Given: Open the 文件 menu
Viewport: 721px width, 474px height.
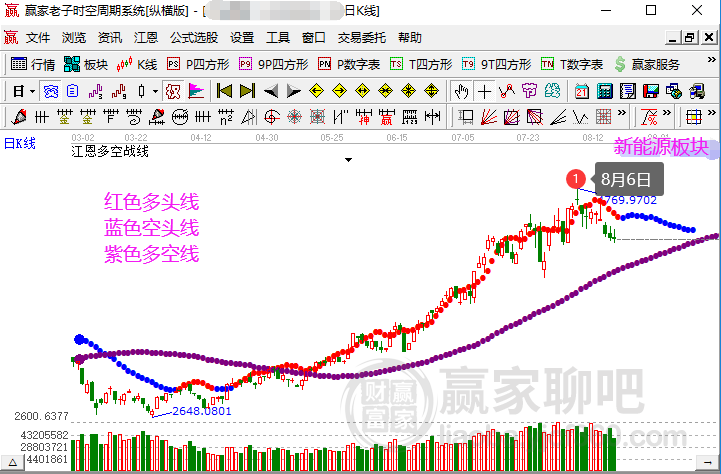Looking at the screenshot, I should tap(38, 38).
